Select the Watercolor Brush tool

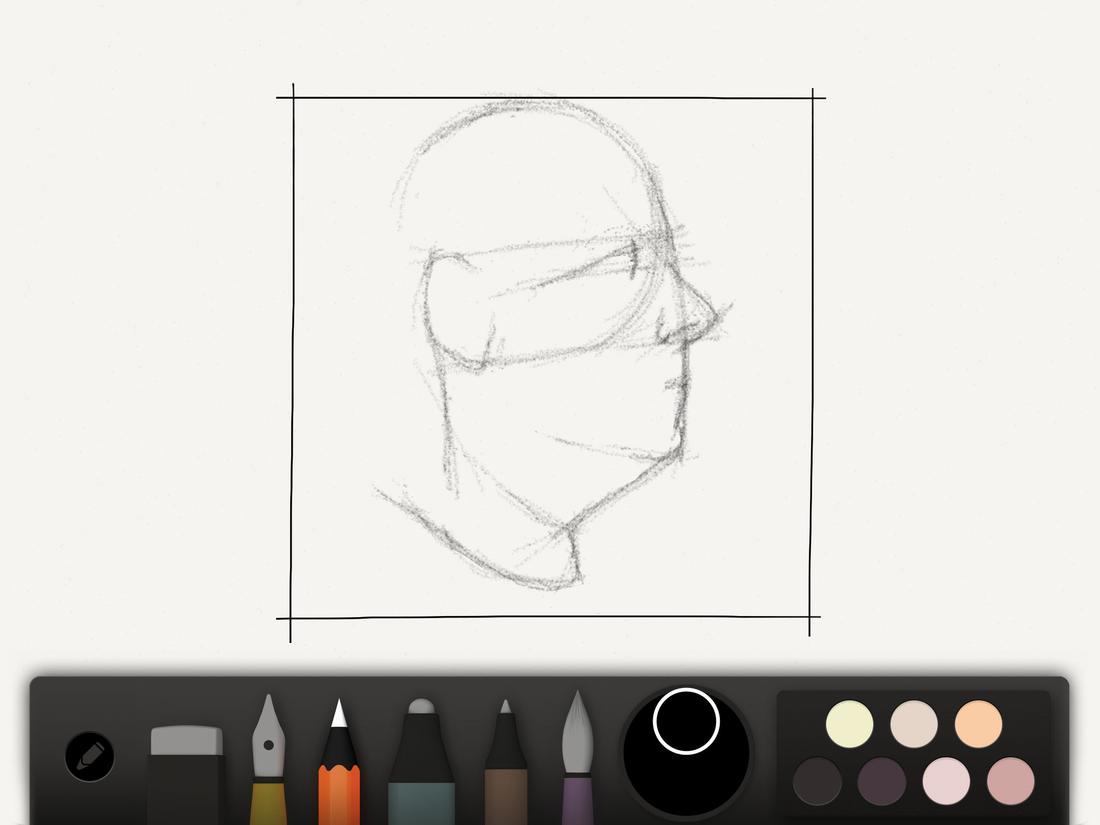578,760
